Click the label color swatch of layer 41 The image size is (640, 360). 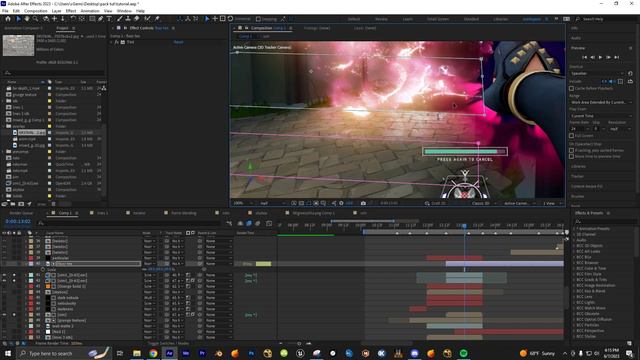(31, 275)
